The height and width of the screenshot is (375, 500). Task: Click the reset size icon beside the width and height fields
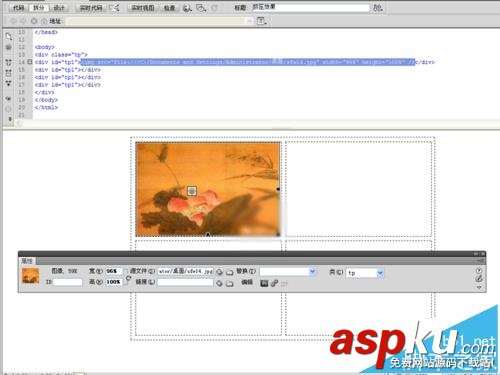click(128, 278)
